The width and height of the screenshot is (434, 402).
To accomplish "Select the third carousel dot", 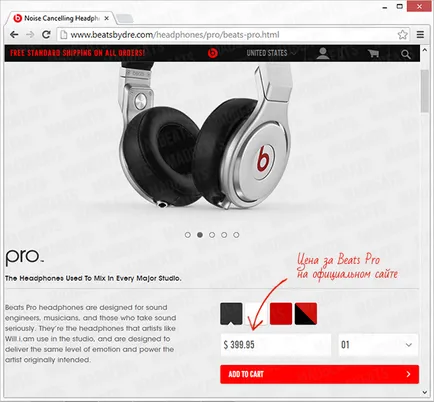I will tap(212, 235).
